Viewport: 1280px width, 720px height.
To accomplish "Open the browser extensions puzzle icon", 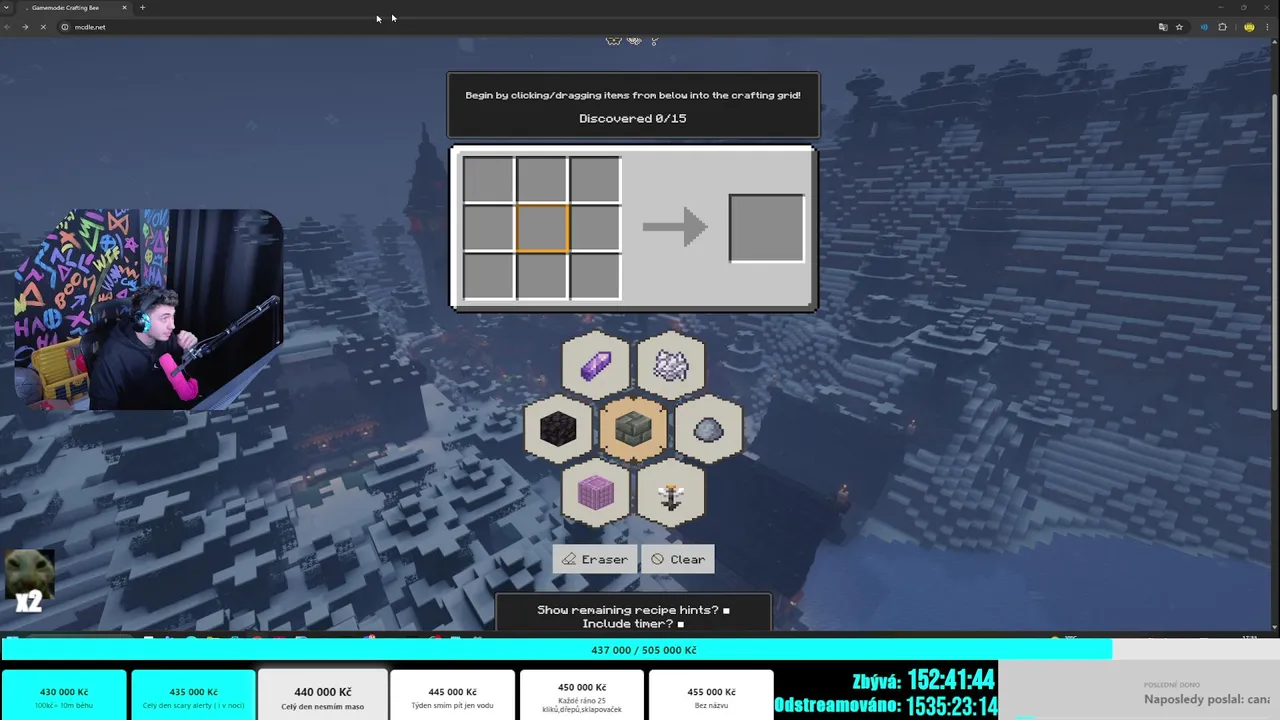I will pos(1222,27).
